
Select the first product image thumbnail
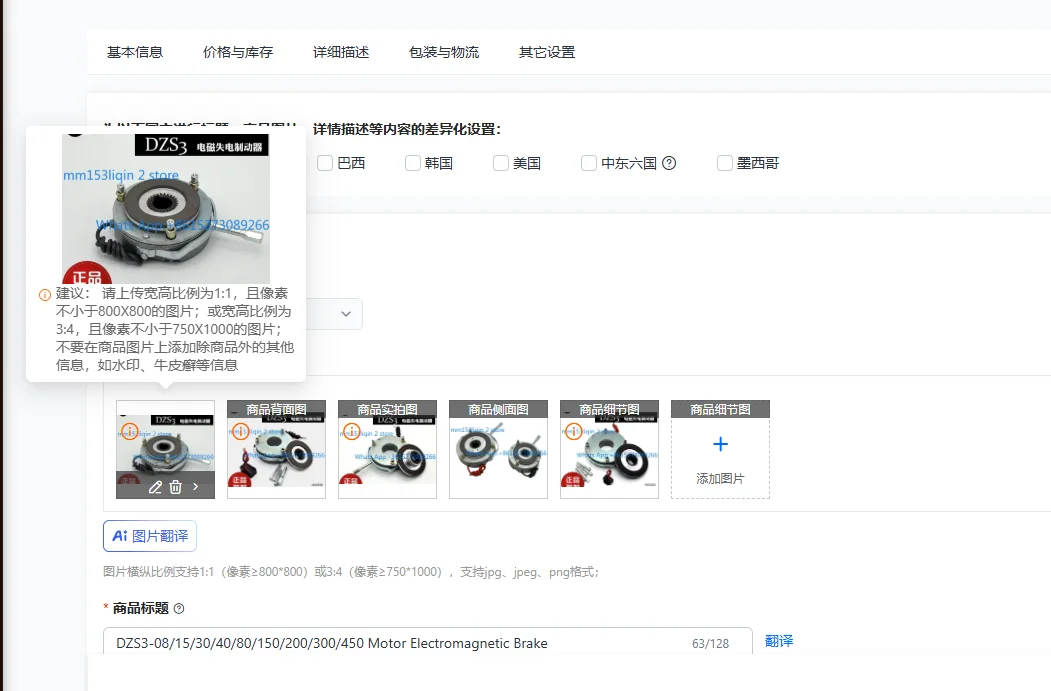[x=166, y=450]
